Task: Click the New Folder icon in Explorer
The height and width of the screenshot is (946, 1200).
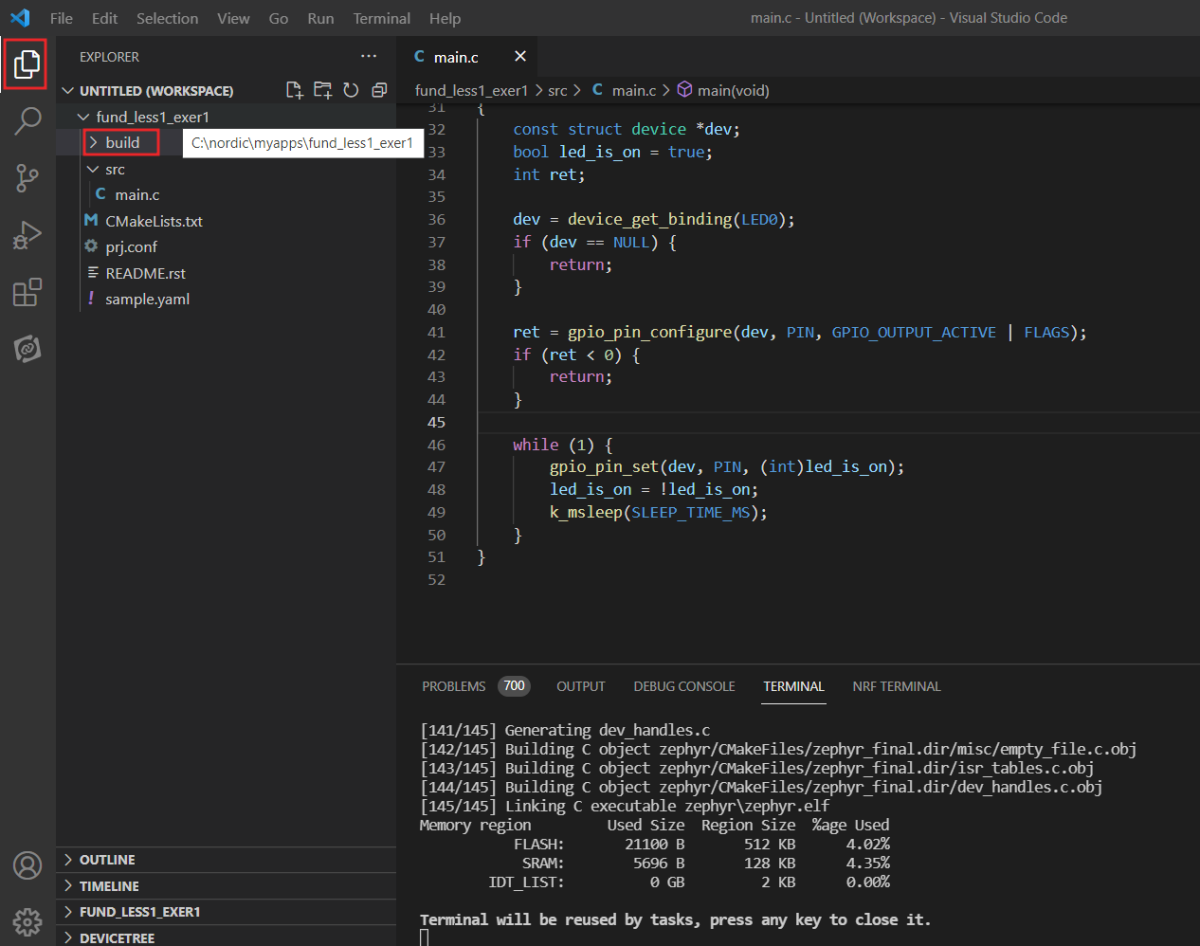Action: point(323,89)
